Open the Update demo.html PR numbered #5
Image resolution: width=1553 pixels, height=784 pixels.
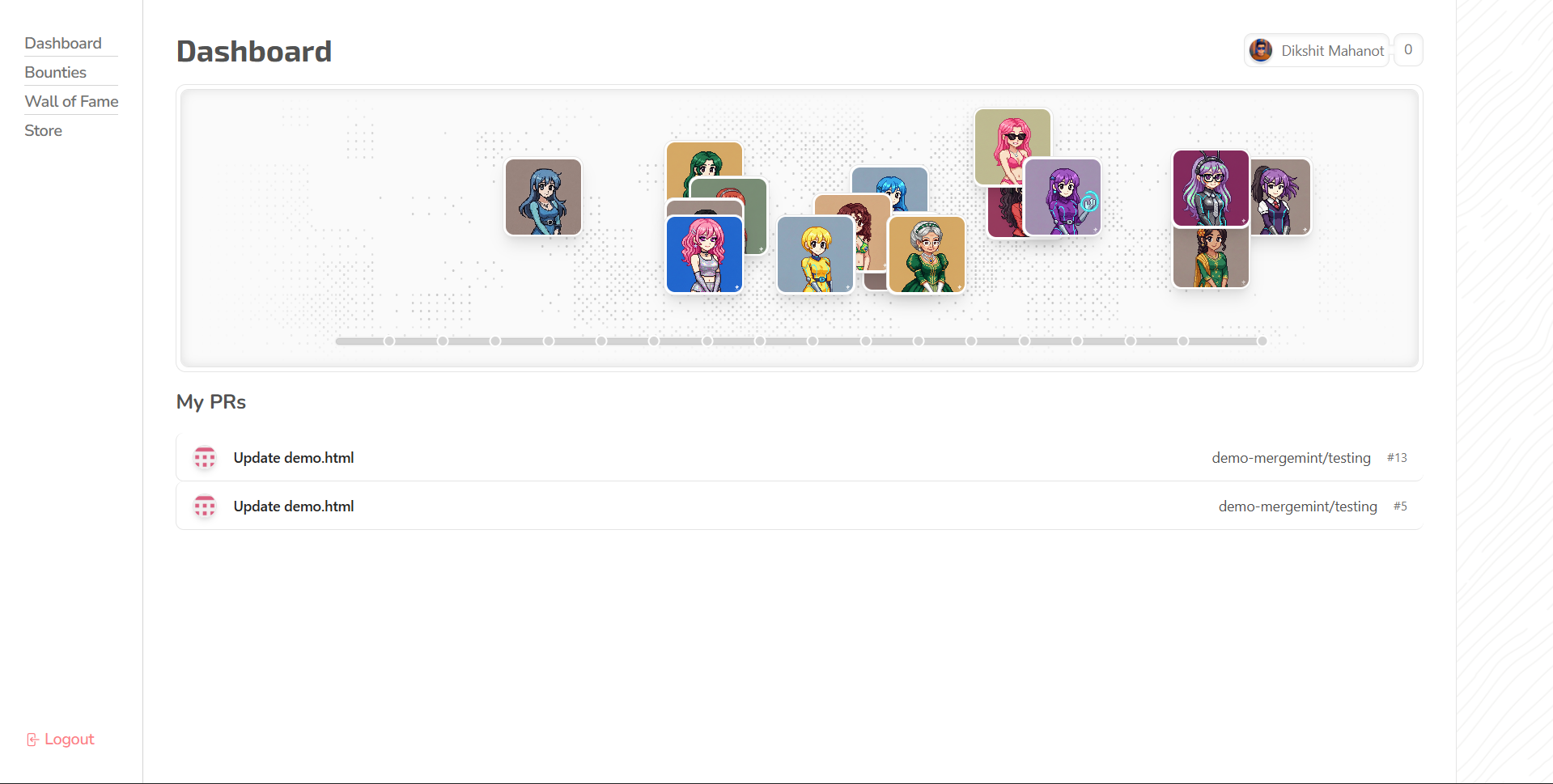click(799, 506)
